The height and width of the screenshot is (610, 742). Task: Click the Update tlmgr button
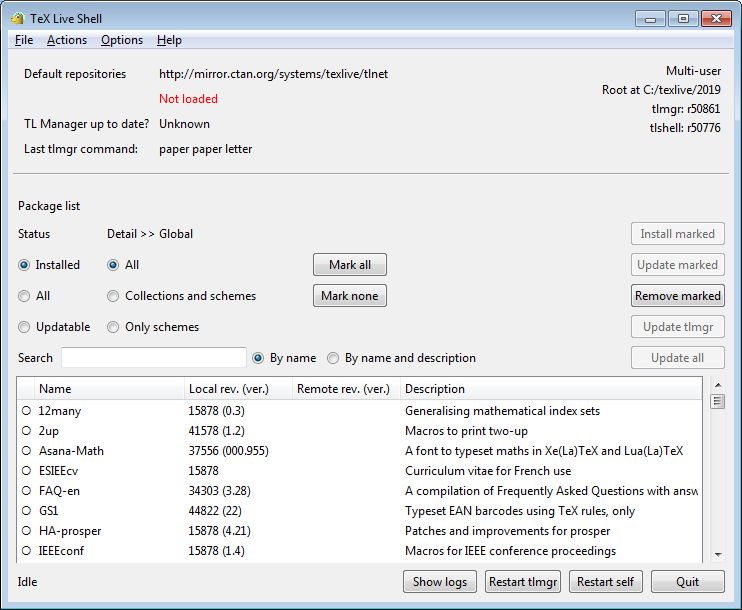point(678,327)
